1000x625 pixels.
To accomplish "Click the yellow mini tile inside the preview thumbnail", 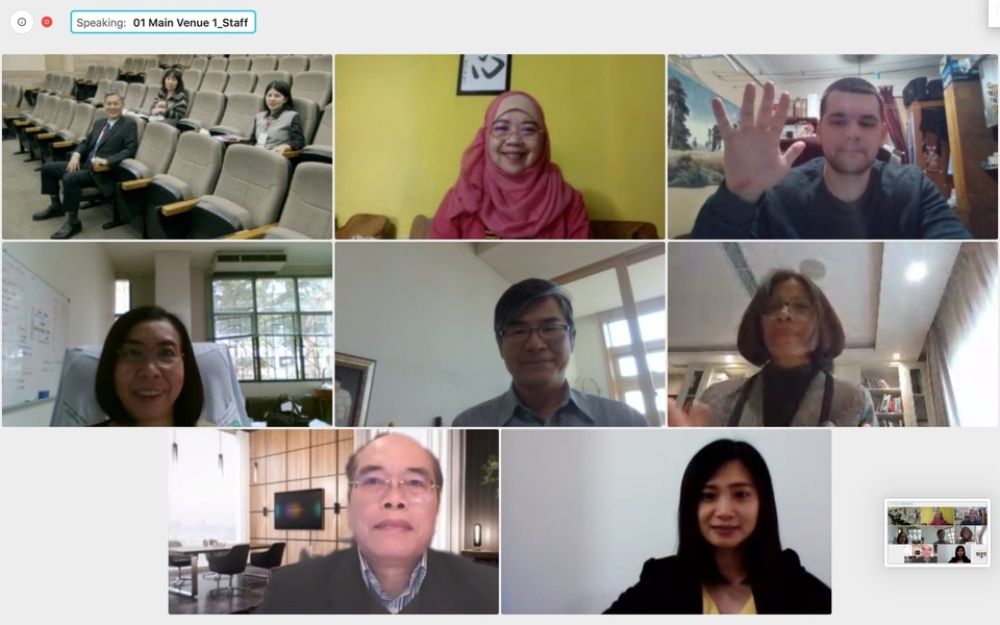I will [x=938, y=515].
